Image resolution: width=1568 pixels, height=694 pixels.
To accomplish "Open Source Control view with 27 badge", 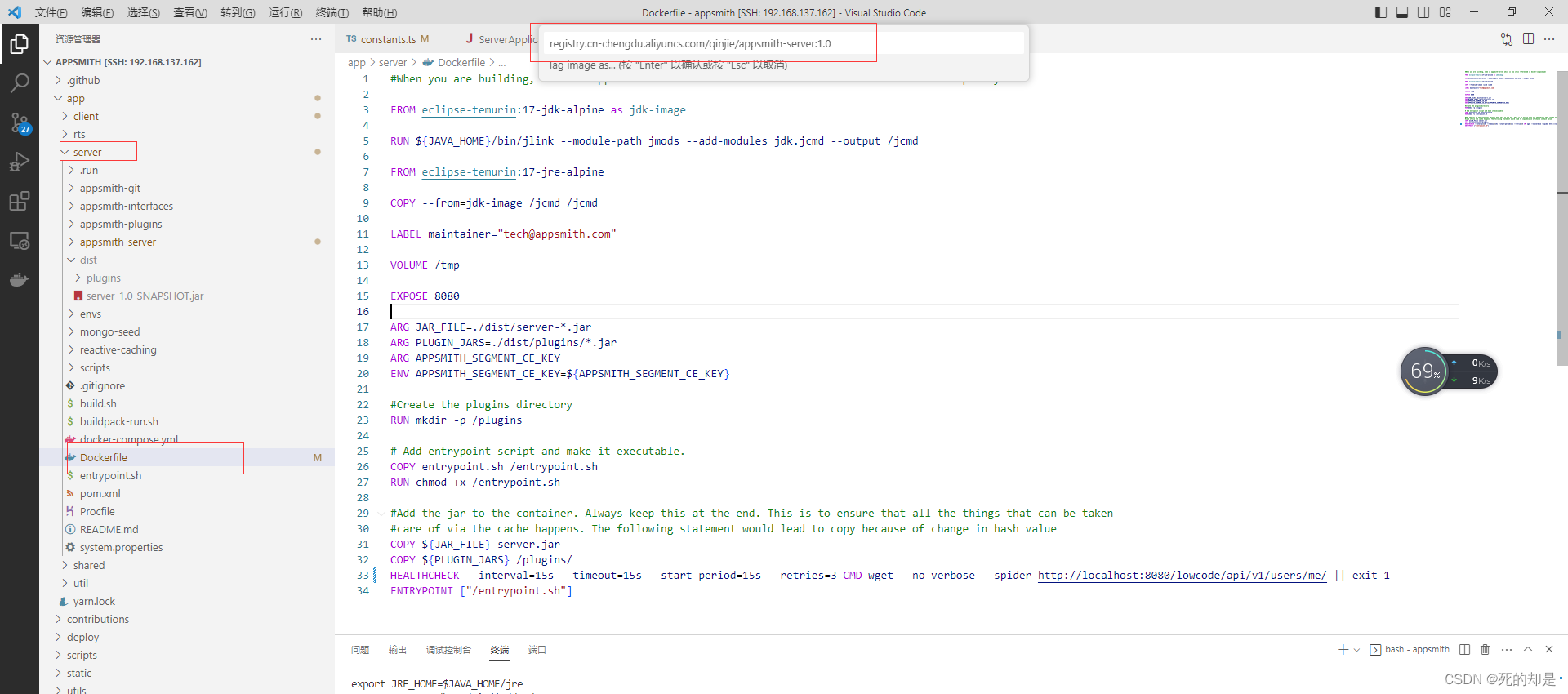I will coord(19,122).
